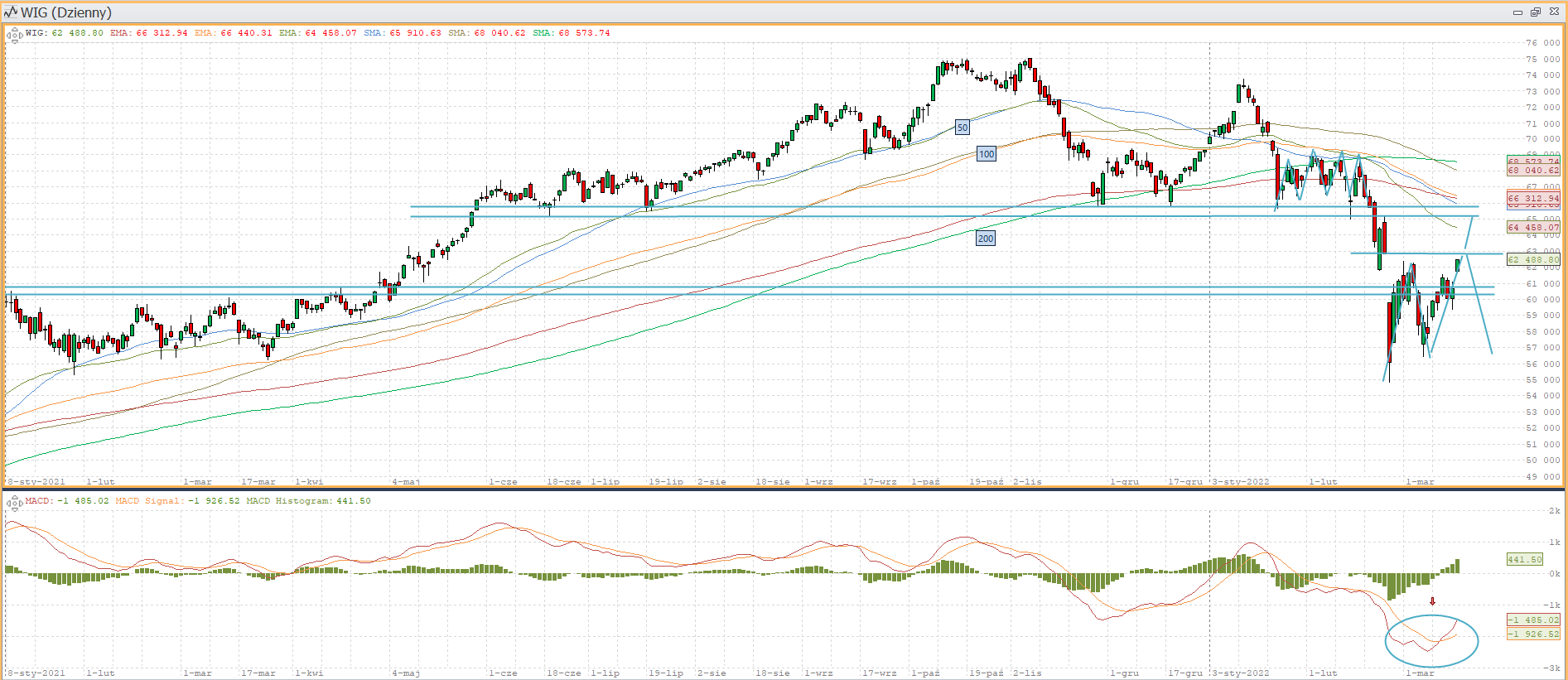Restore the WIG chart window size
The image size is (1568, 680).
pos(1535,12)
